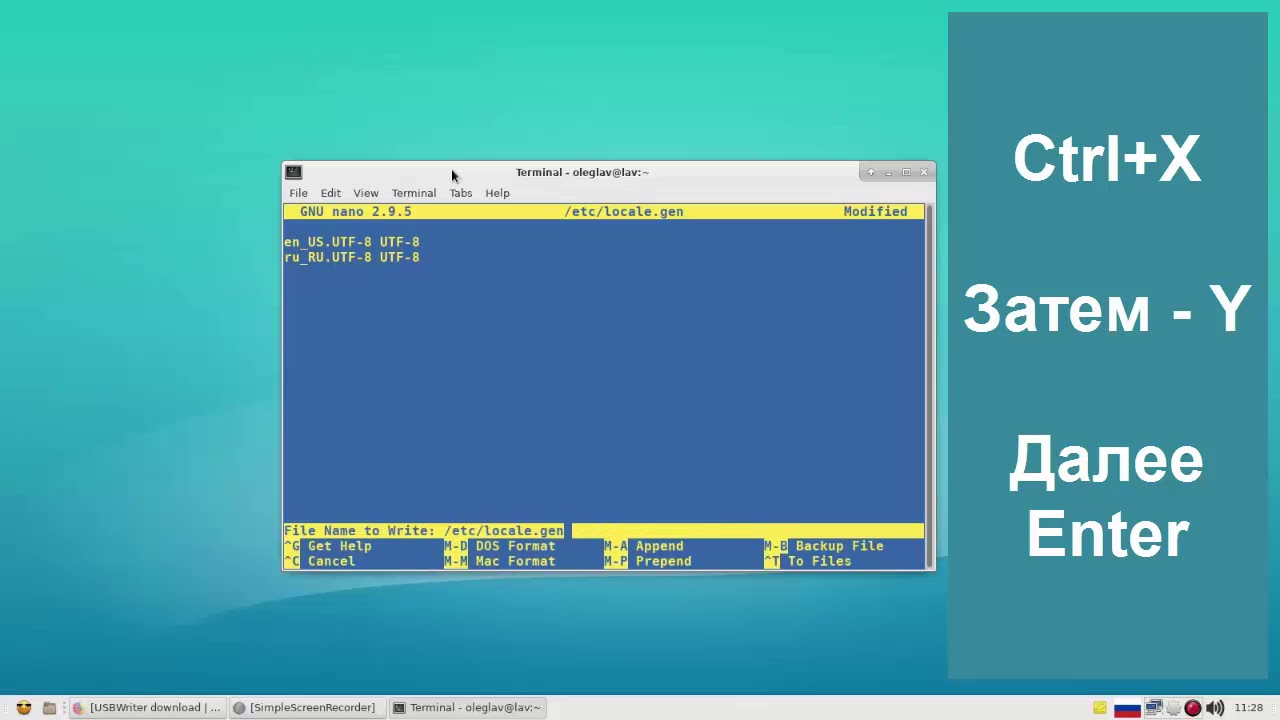Click the Prepend shortcut label

(x=664, y=561)
